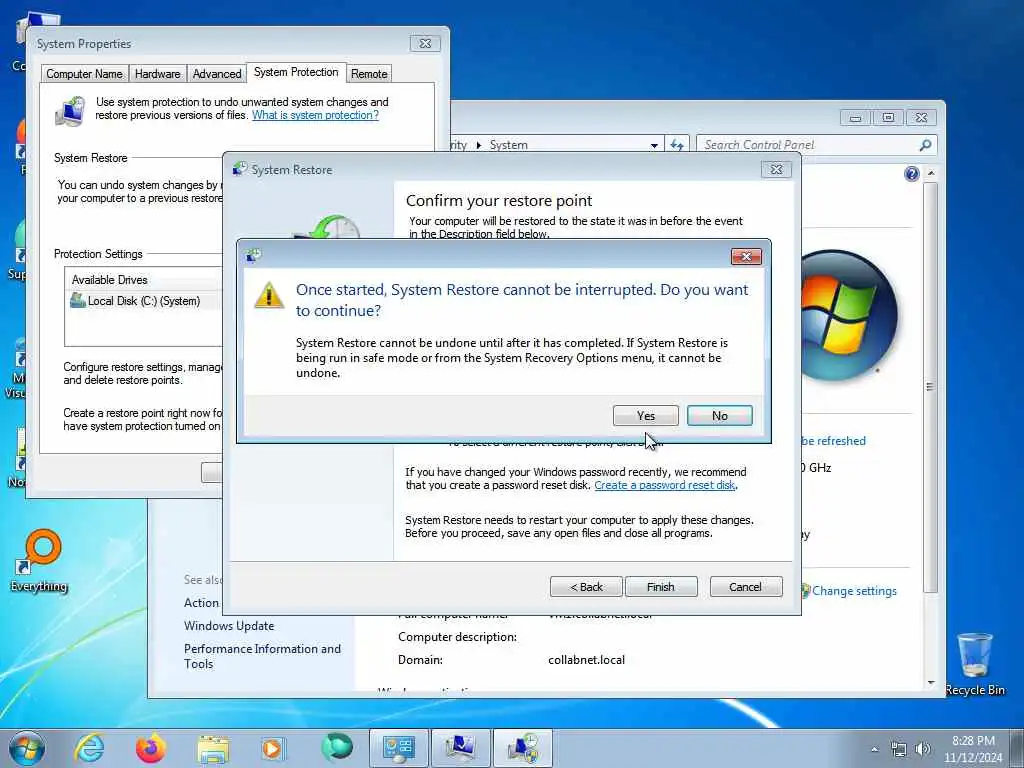
Task: Click System Restore title bar icon
Action: click(240, 169)
